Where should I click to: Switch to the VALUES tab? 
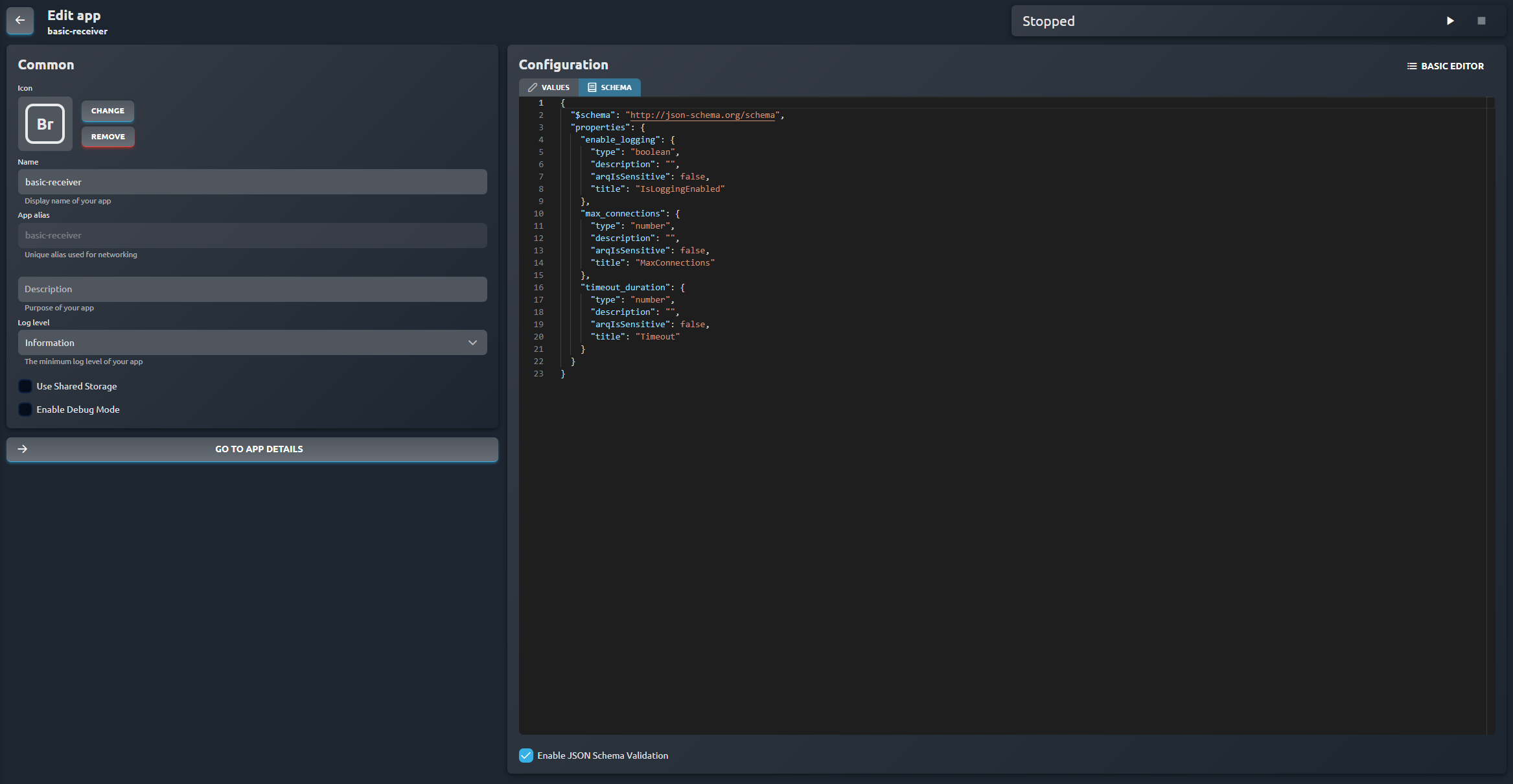click(x=548, y=87)
